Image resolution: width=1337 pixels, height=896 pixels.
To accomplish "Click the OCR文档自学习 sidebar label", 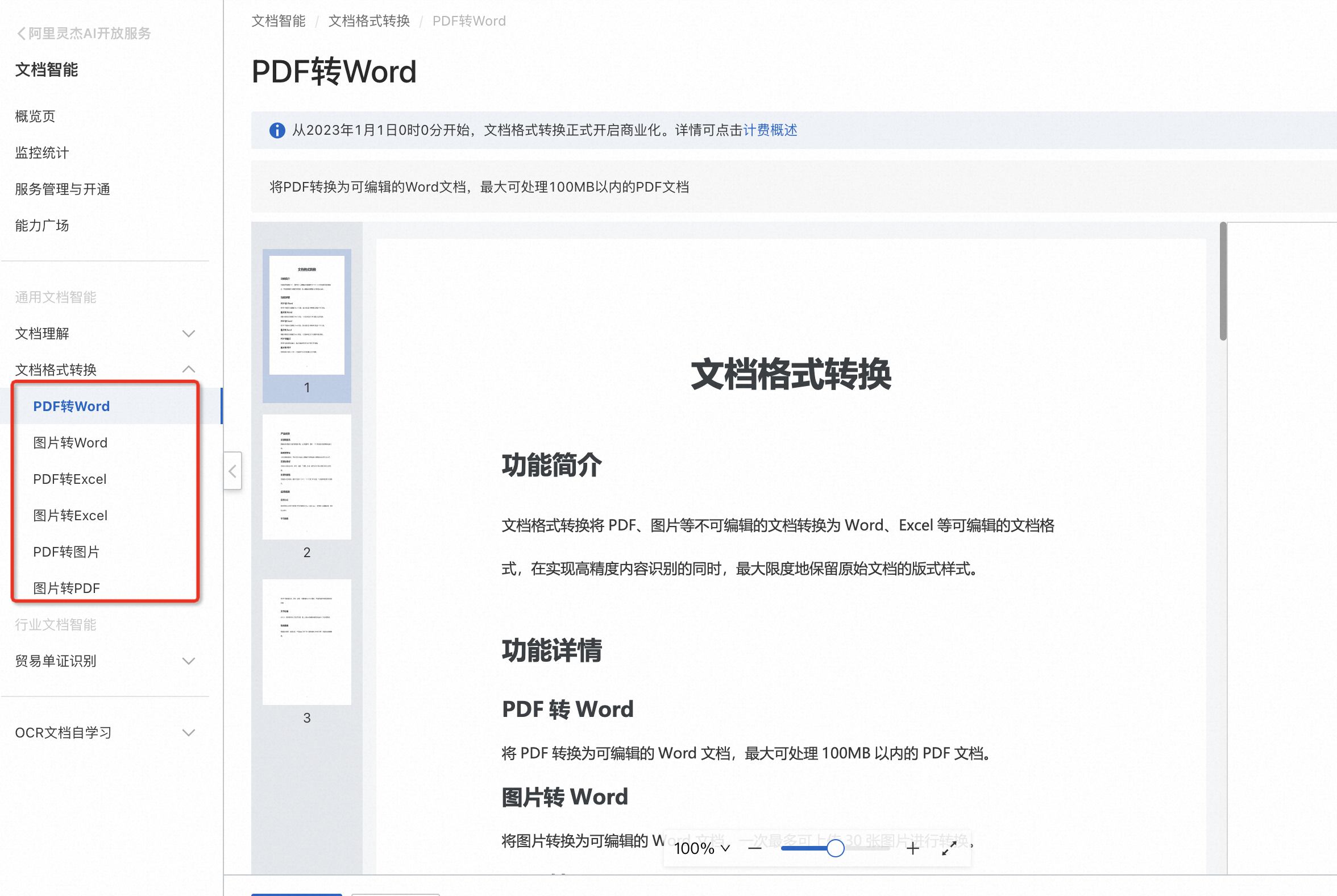I will pyautogui.click(x=63, y=733).
